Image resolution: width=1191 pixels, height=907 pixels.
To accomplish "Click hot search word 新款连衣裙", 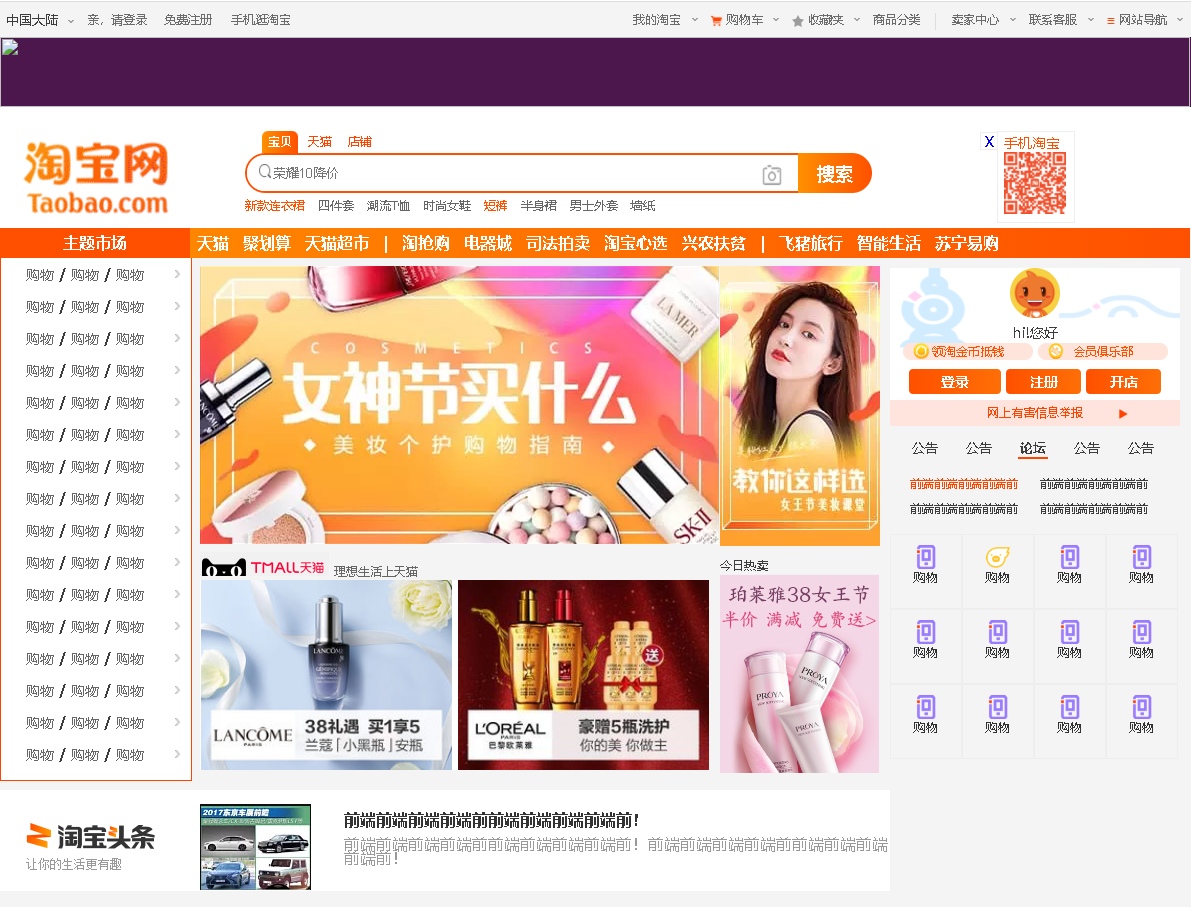I will 274,206.
